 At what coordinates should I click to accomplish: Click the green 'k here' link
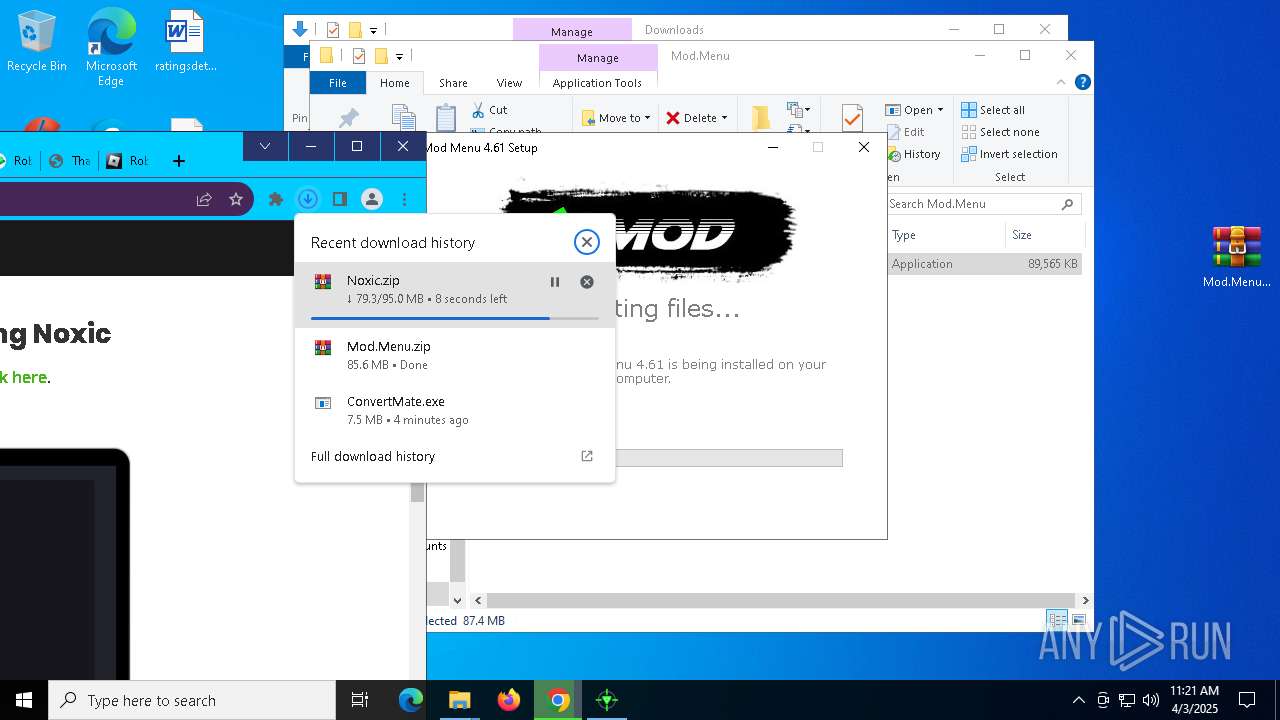(23, 377)
